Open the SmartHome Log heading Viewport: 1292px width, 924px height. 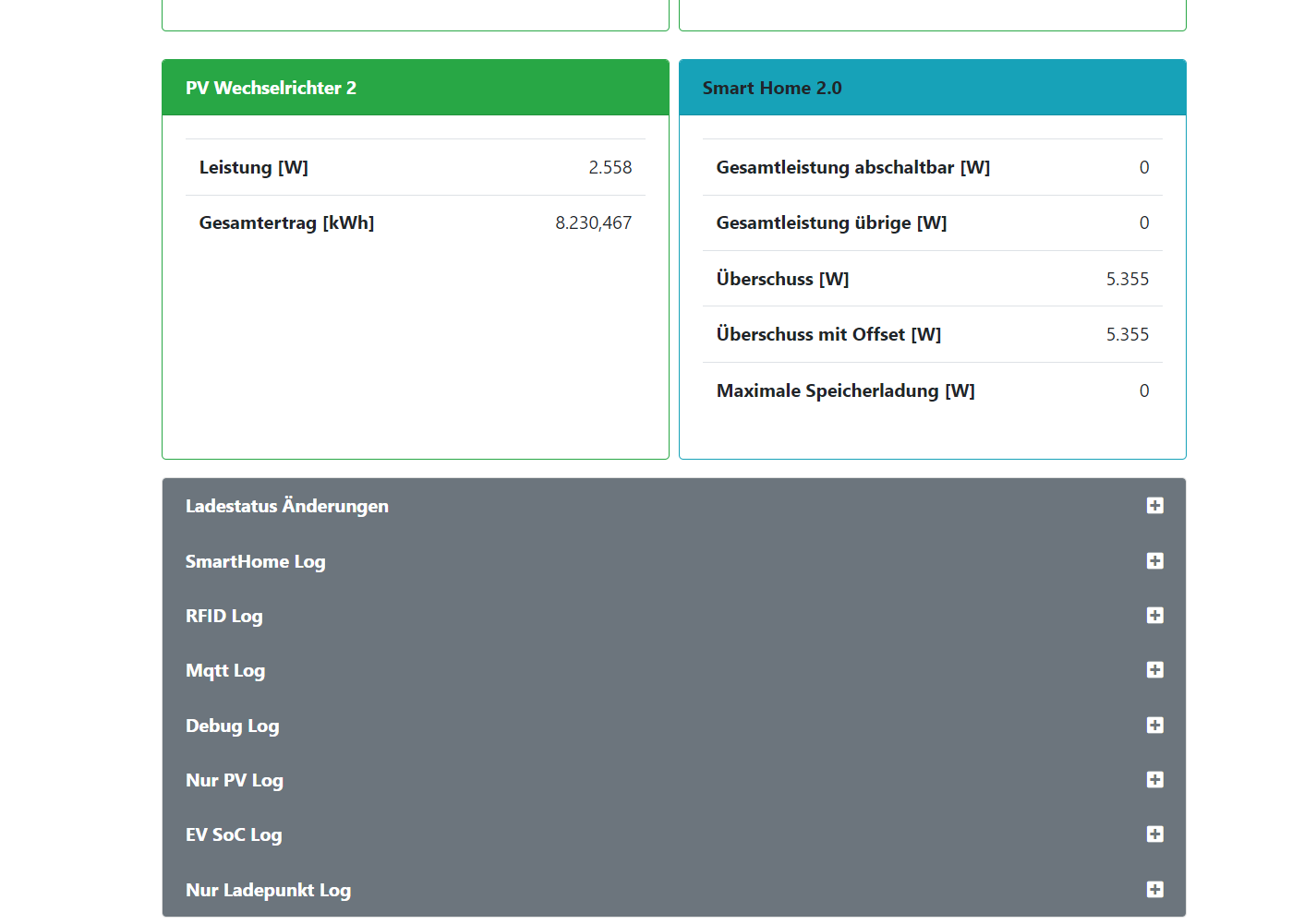coord(255,561)
